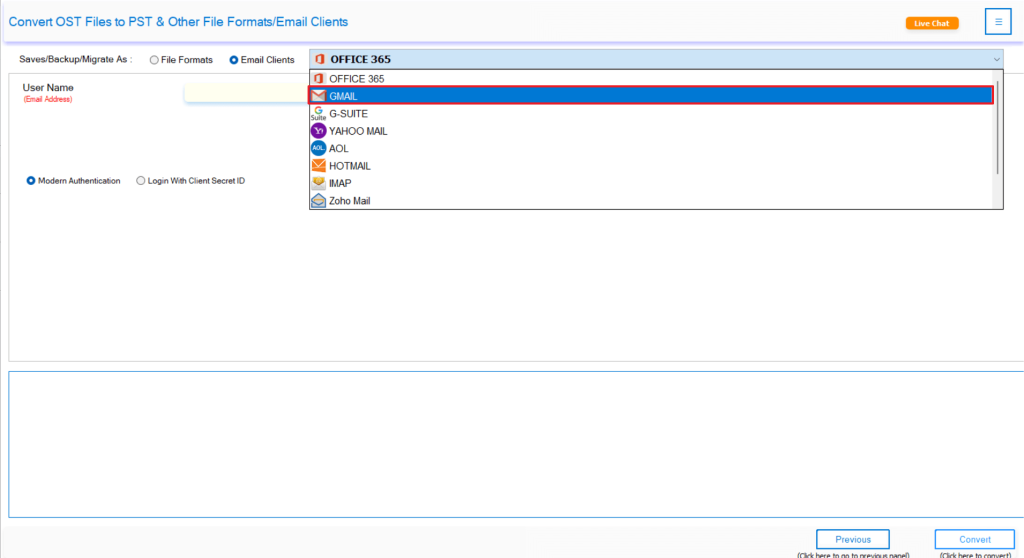Click the Zoho Mail envelope icon
Screen dimensions: 1024x558
(x=318, y=201)
